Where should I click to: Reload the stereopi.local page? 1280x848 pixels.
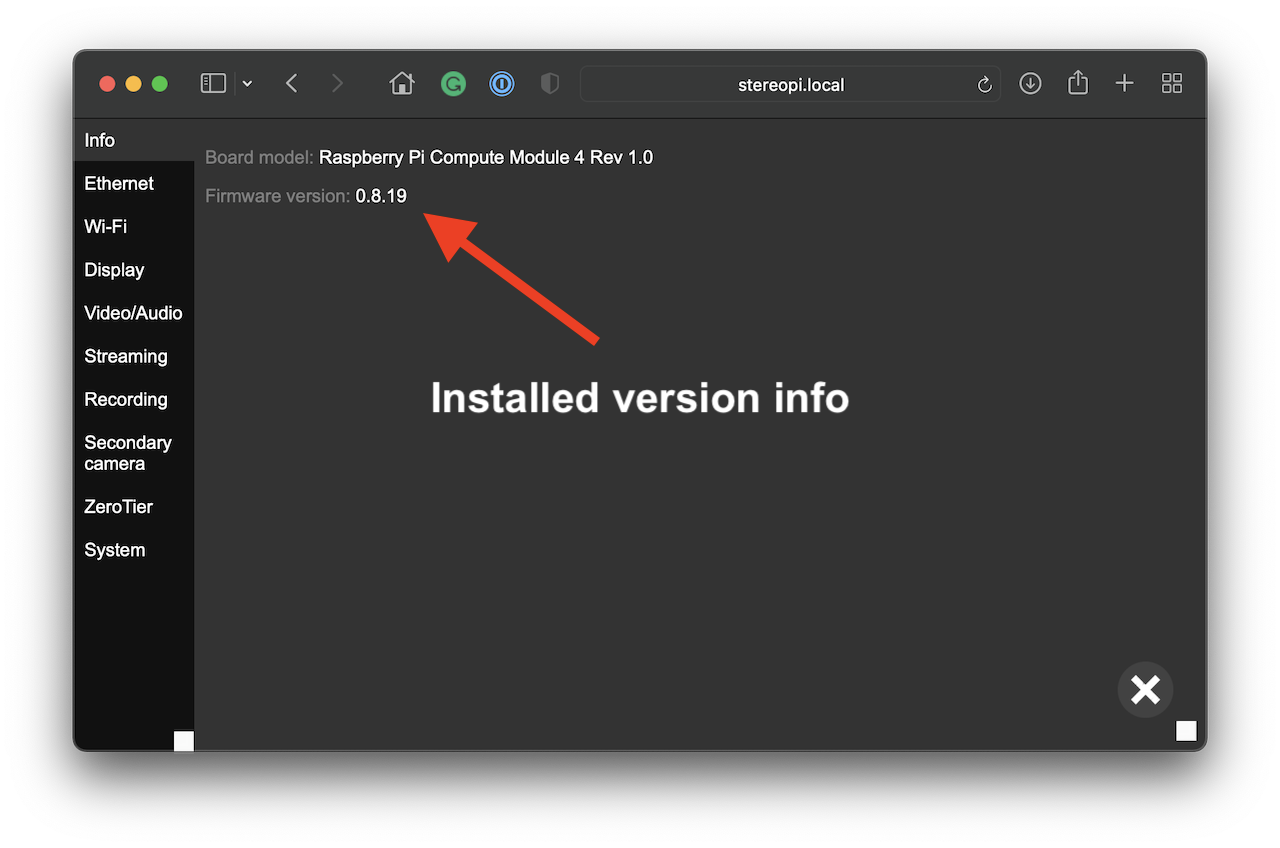click(984, 85)
